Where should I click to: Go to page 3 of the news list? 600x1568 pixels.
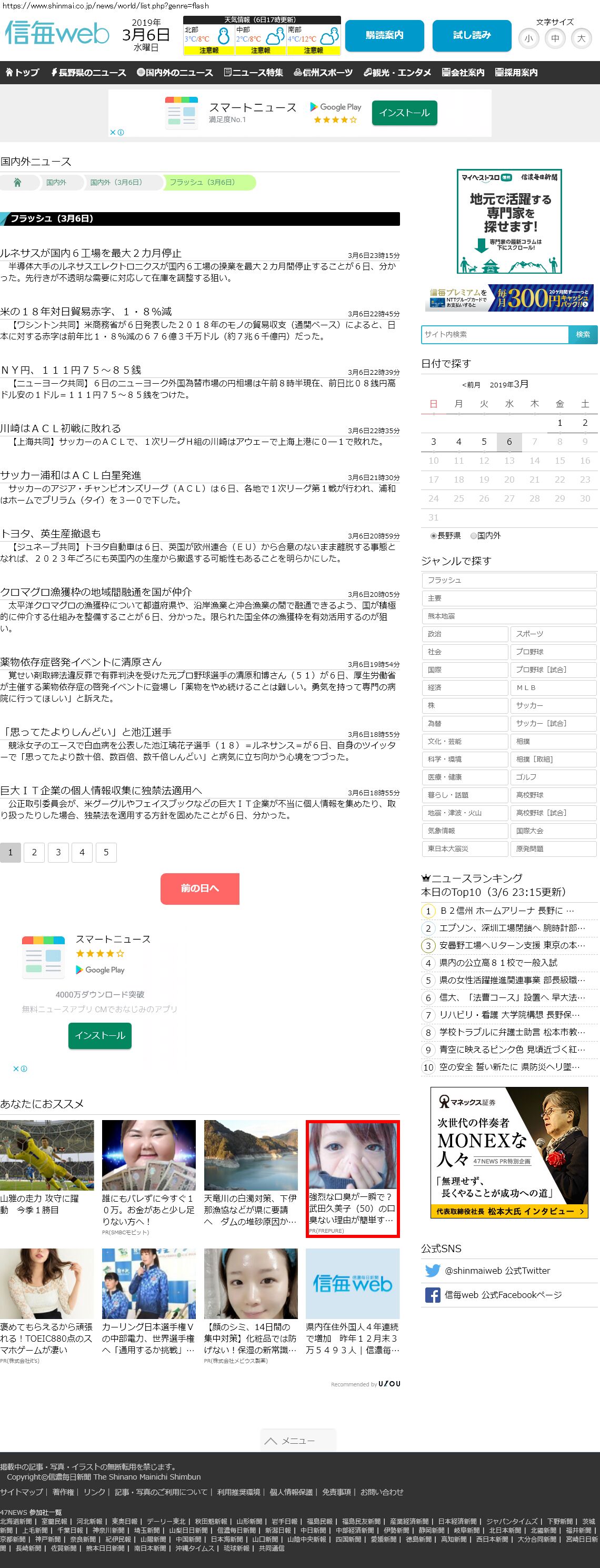(x=58, y=852)
